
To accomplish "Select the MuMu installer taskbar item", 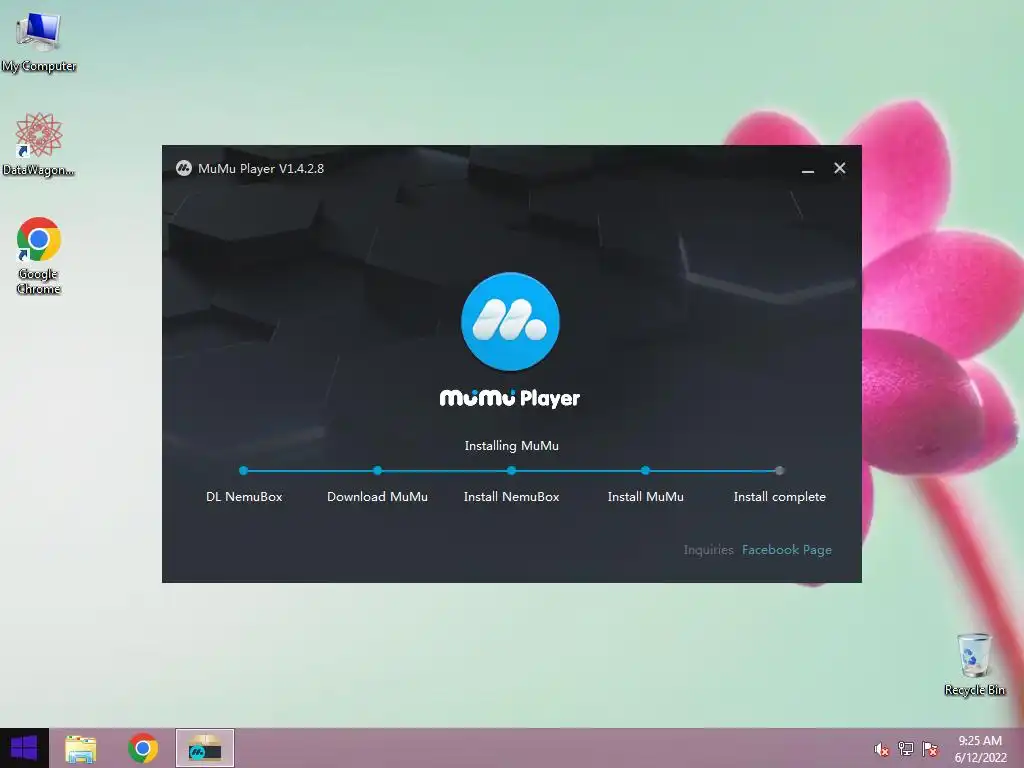I will point(204,748).
